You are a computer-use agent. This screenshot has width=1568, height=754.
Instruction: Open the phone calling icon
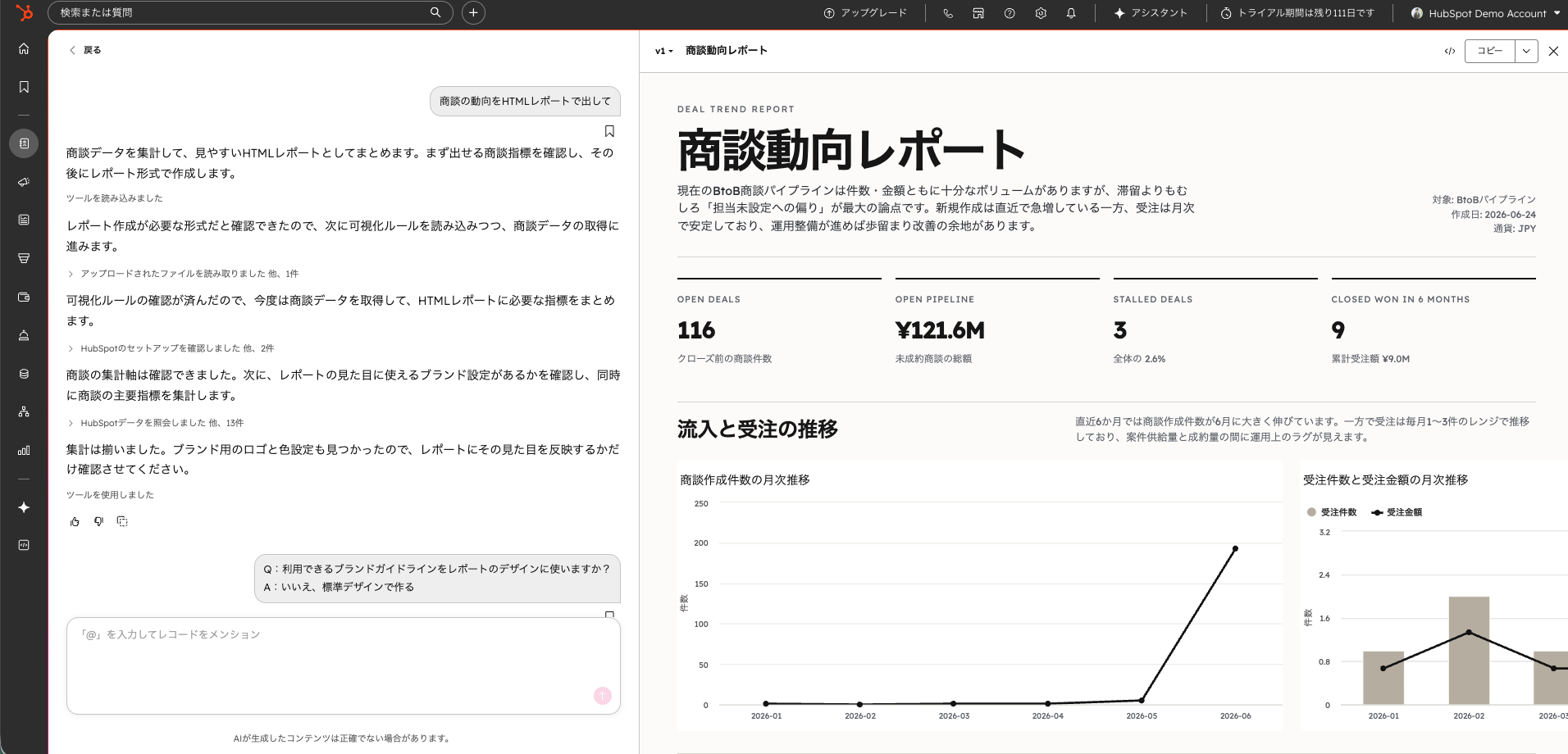pos(948,13)
